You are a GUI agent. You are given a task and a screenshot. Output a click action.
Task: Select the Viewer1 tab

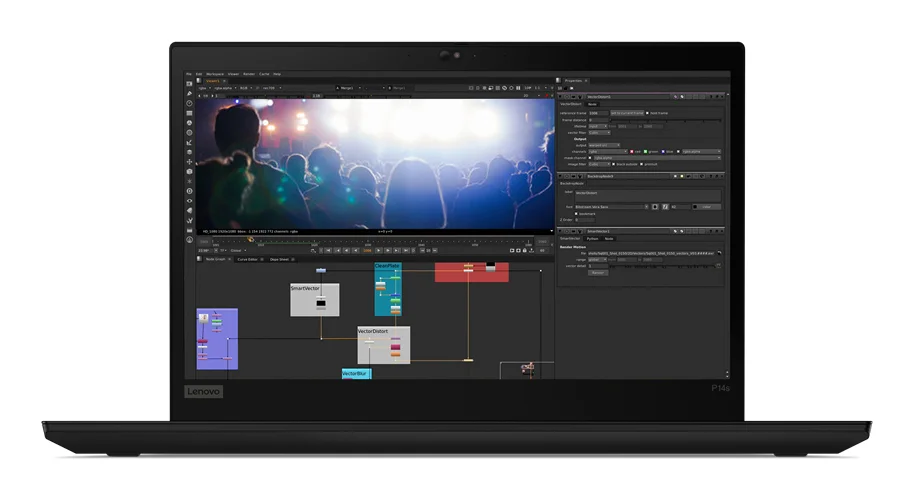tap(213, 81)
